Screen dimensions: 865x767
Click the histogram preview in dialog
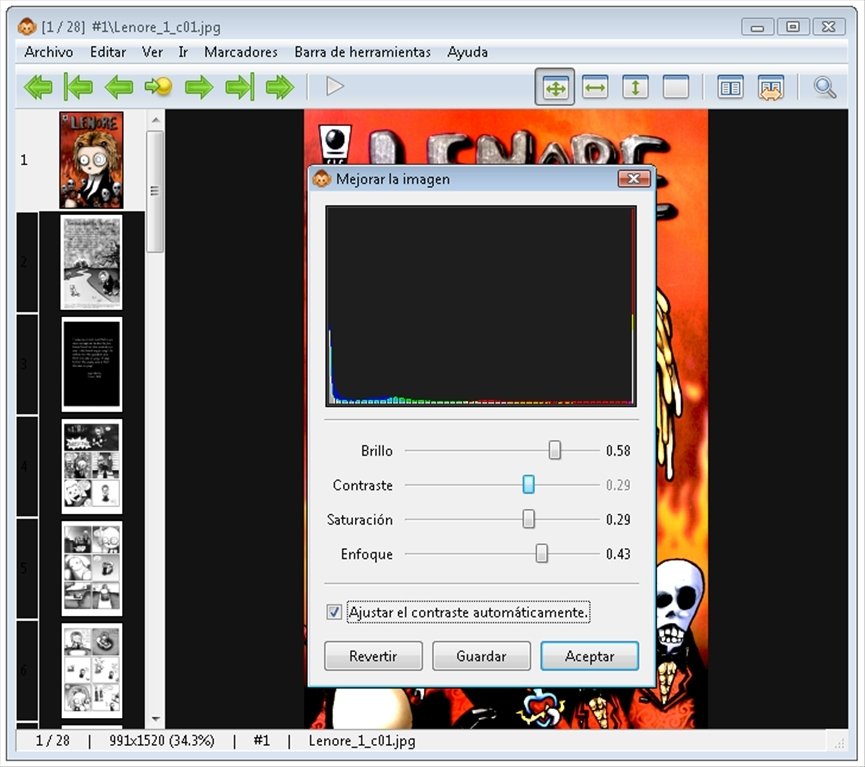pyautogui.click(x=480, y=306)
